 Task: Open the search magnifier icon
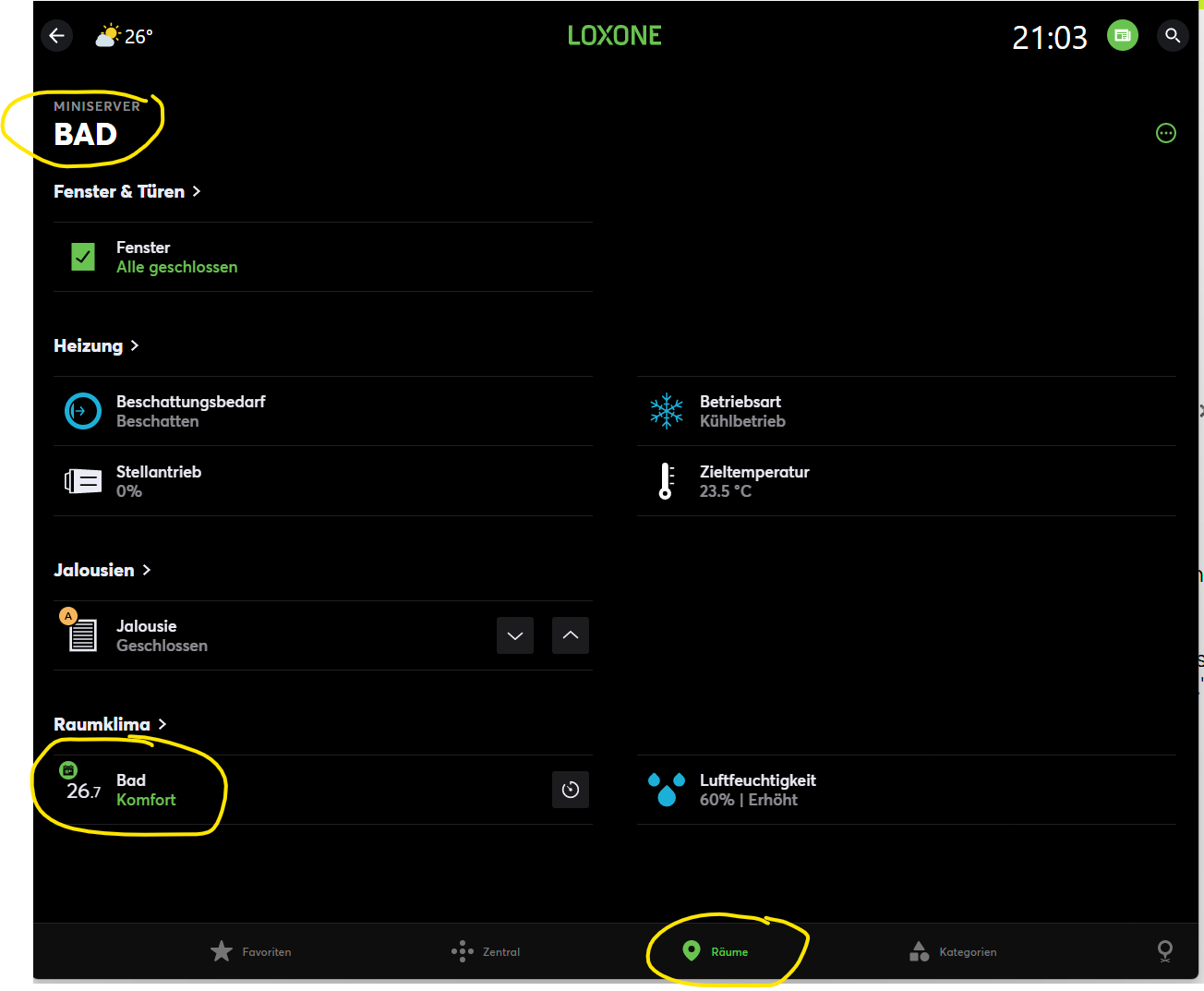[1173, 36]
